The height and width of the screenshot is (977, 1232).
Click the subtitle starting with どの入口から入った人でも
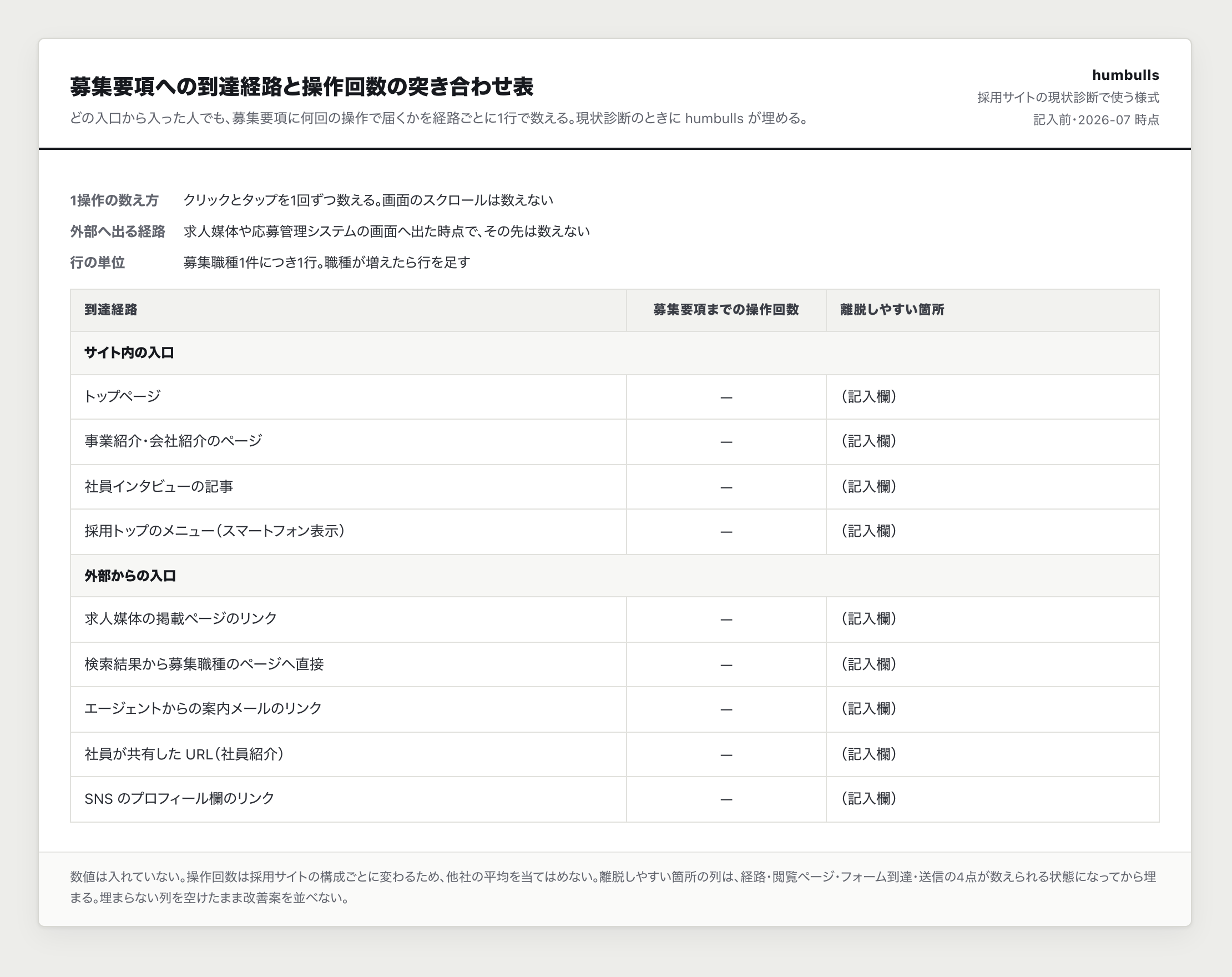[x=439, y=118]
